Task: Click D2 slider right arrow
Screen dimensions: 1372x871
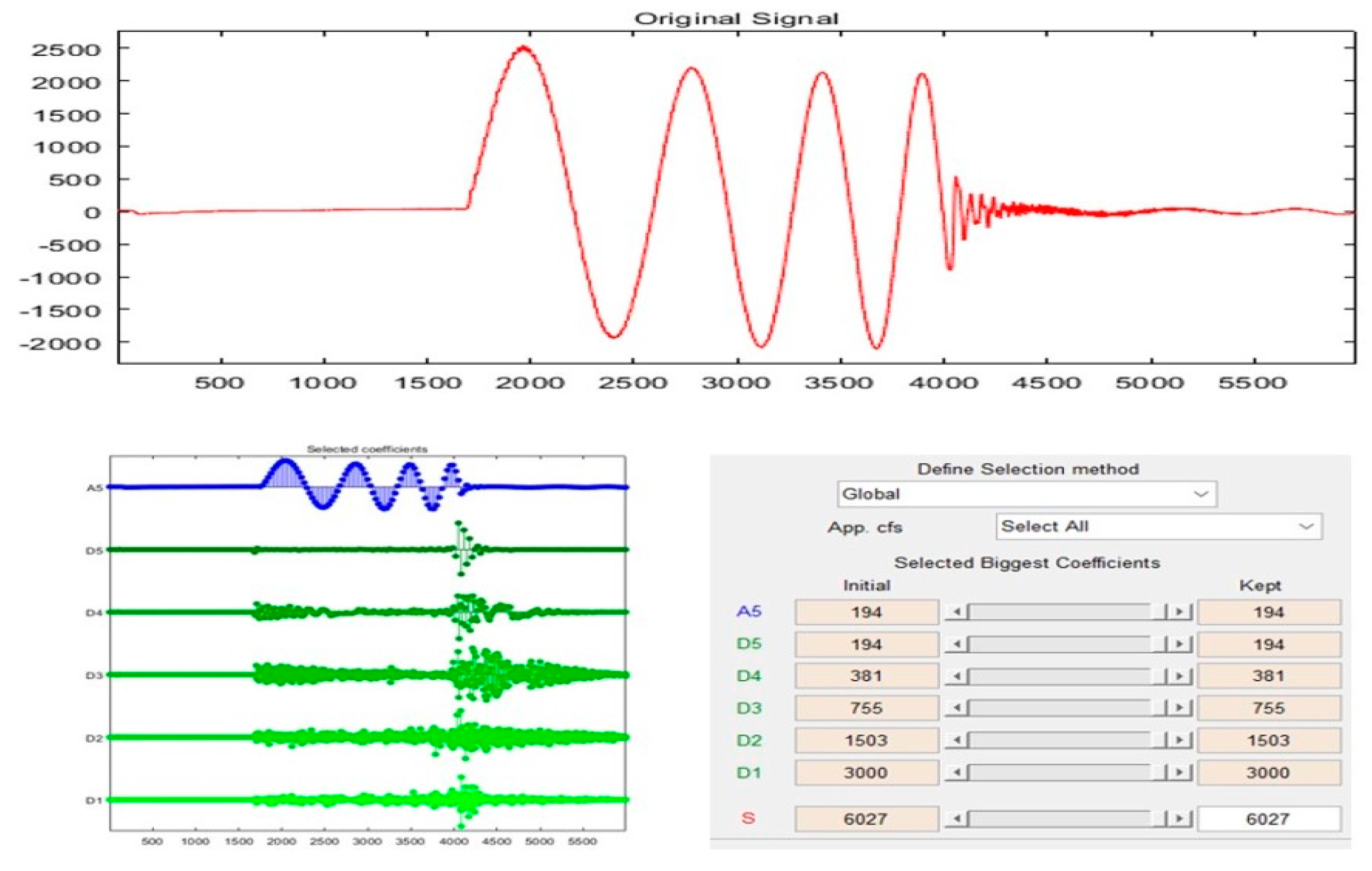Action: click(x=1180, y=741)
